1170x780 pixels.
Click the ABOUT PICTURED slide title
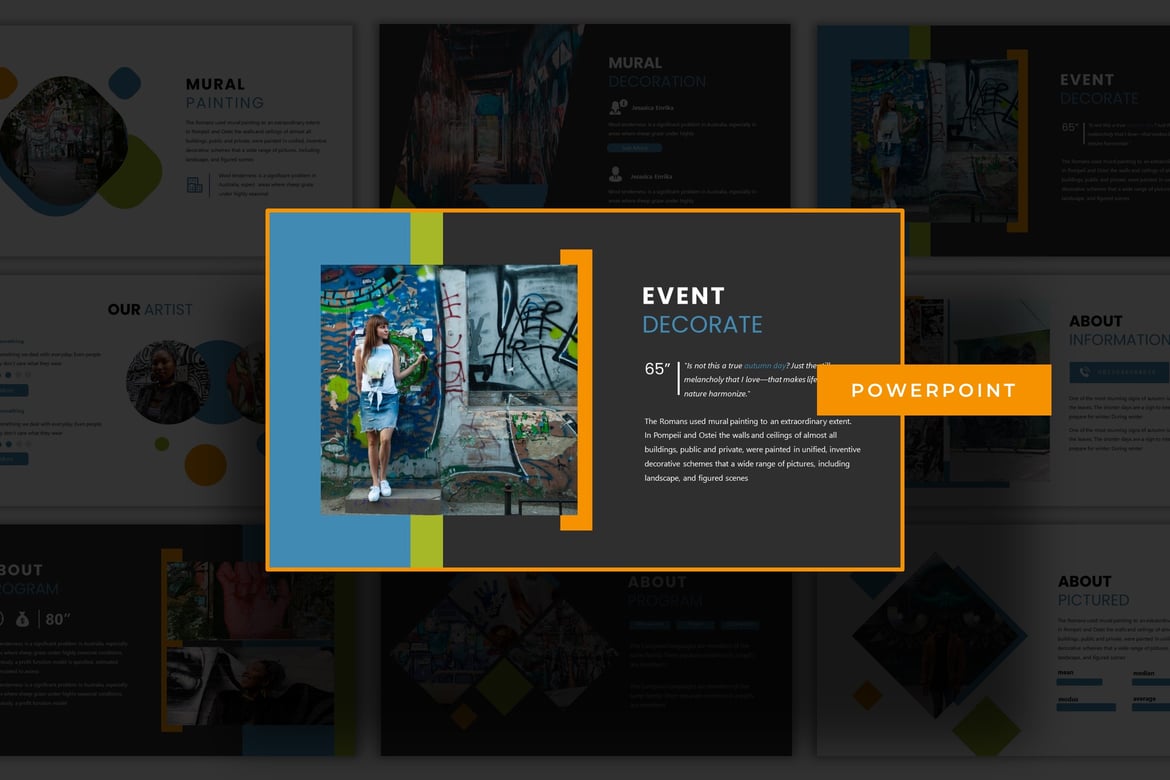[1093, 590]
